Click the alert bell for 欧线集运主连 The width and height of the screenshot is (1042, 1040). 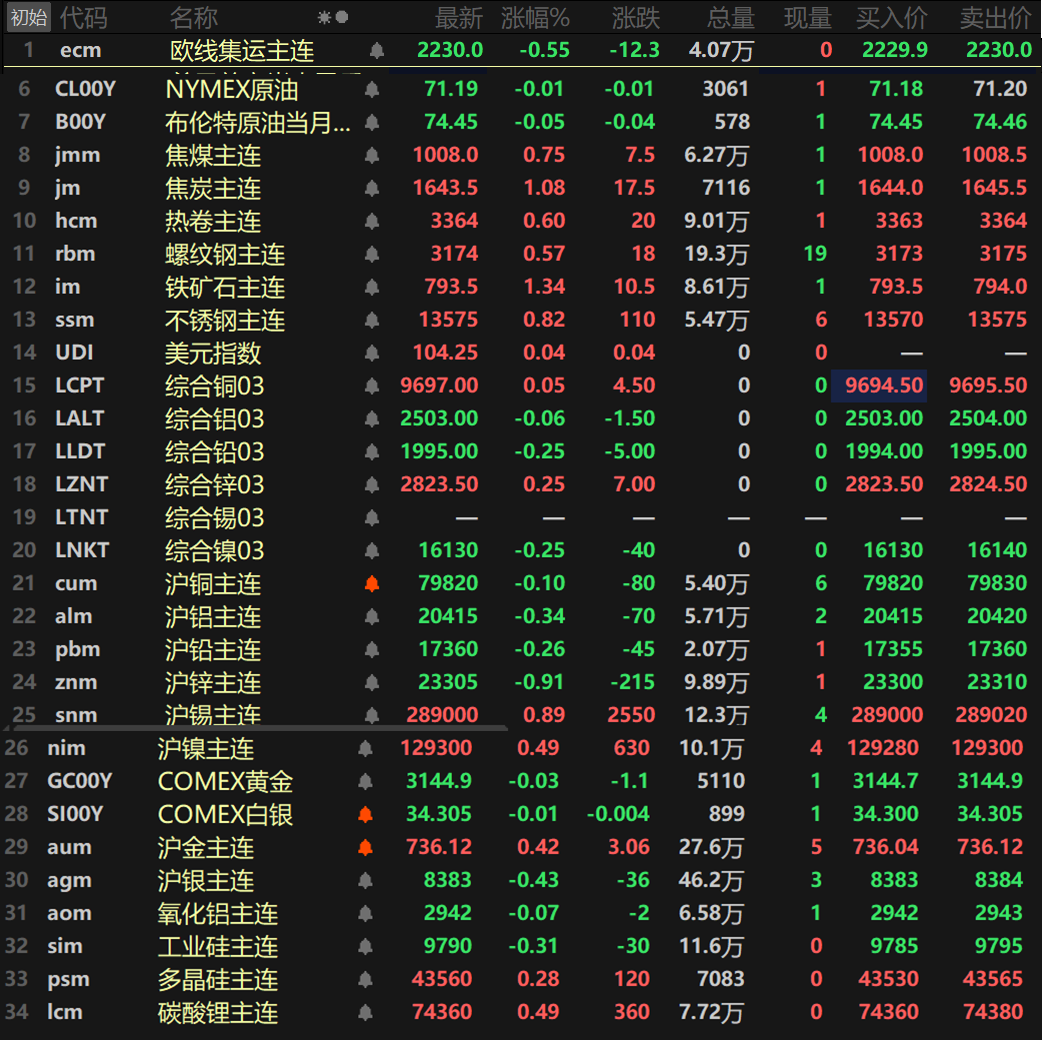click(376, 50)
